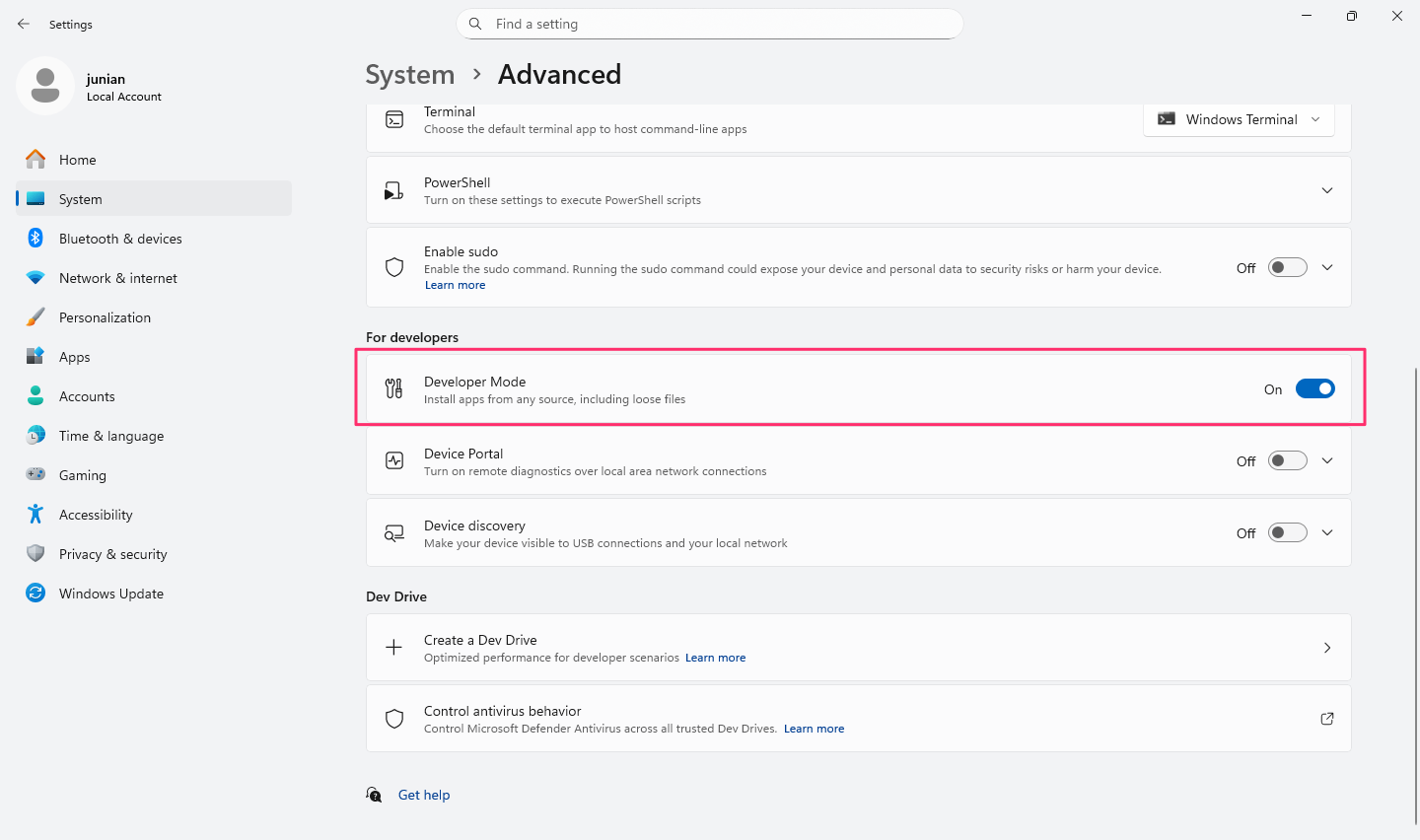
Task: Select Gaming label in sidebar
Action: [x=83, y=475]
